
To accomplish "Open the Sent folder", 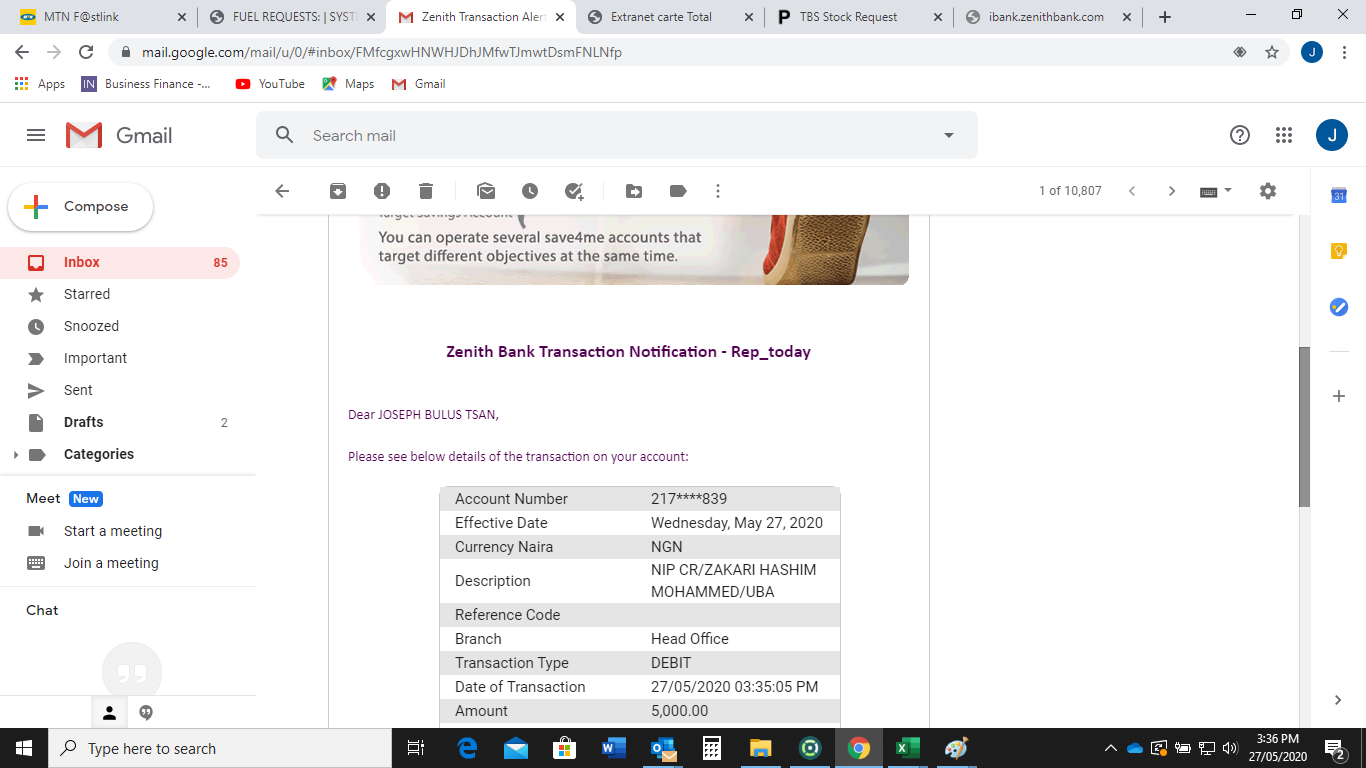I will 120,391.
